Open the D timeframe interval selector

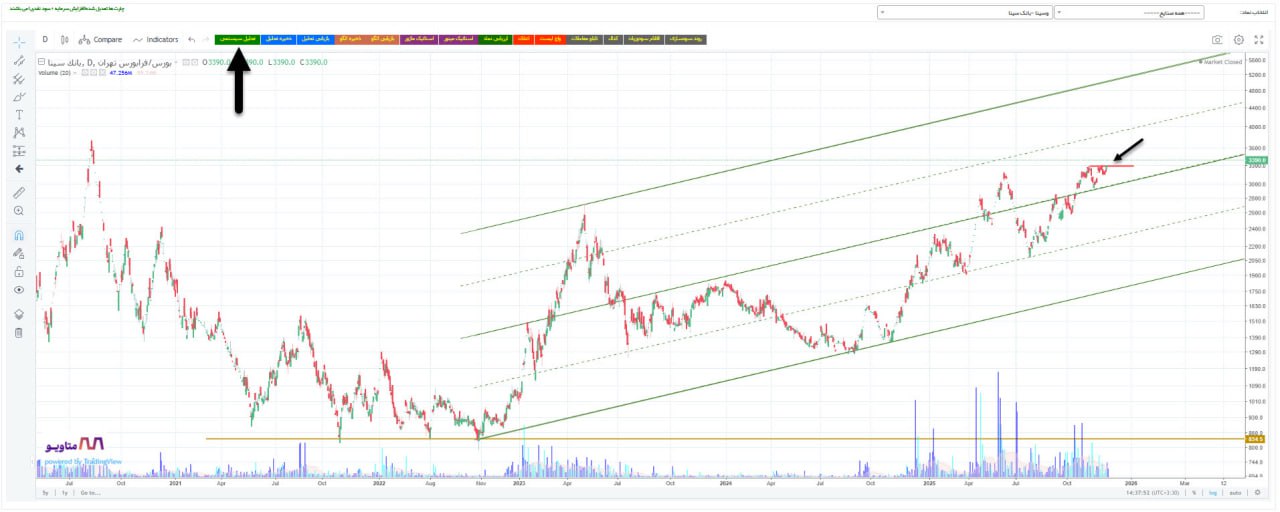click(44, 40)
